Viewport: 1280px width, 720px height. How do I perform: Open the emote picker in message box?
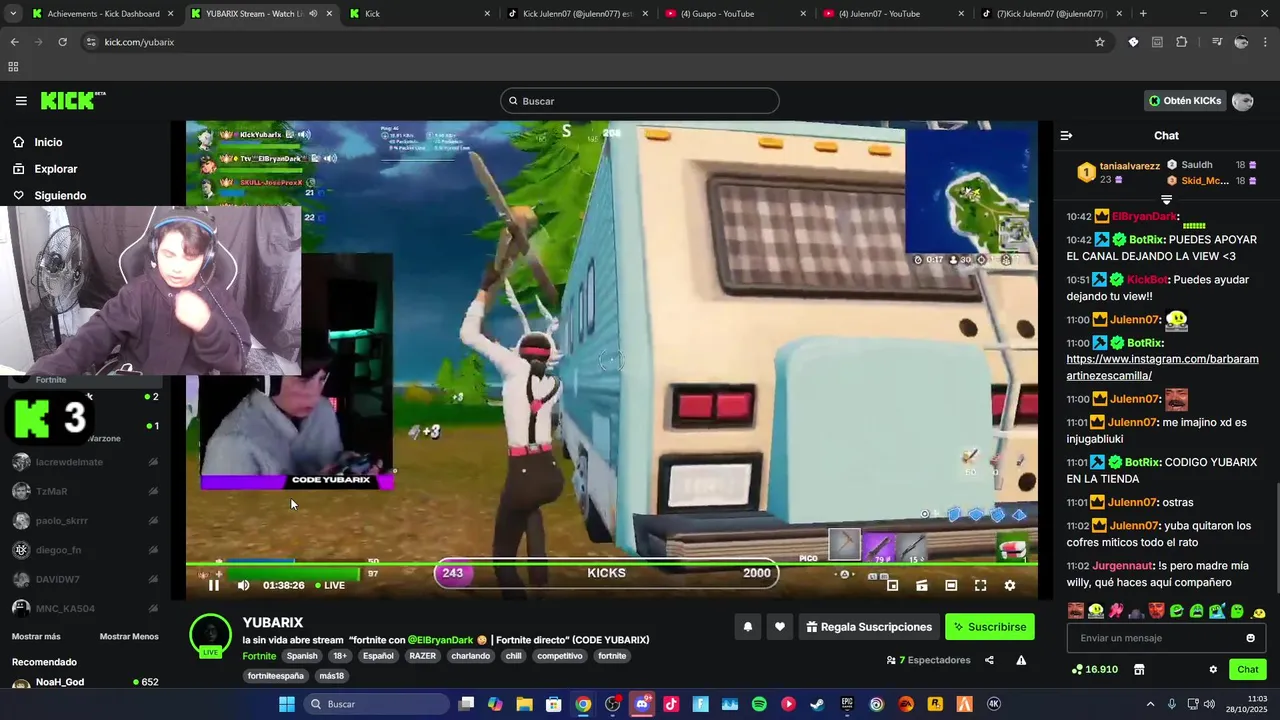1250,638
